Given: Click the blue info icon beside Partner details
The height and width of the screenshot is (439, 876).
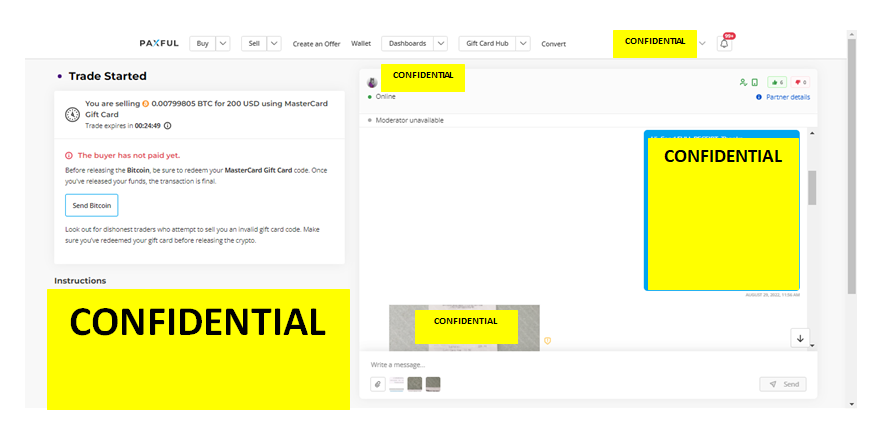Looking at the screenshot, I should (759, 97).
